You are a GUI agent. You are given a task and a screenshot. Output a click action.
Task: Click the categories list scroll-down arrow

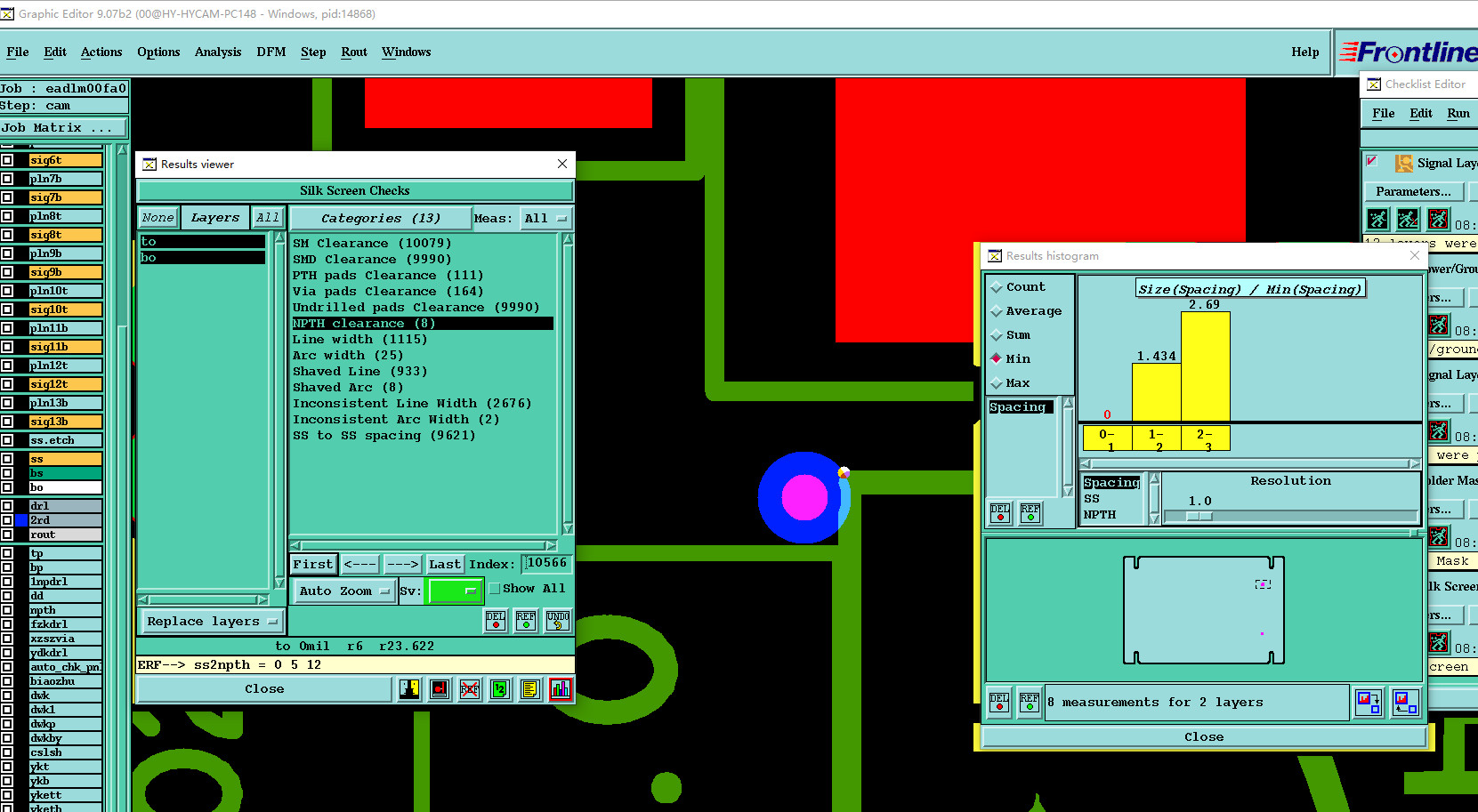click(x=568, y=529)
